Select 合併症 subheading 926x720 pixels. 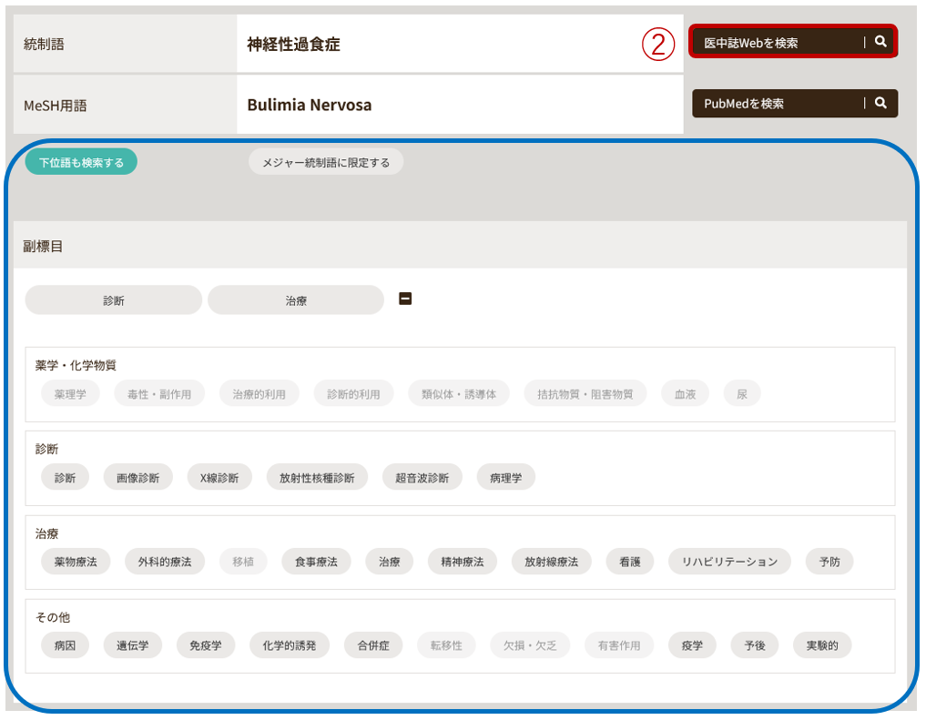(x=372, y=645)
